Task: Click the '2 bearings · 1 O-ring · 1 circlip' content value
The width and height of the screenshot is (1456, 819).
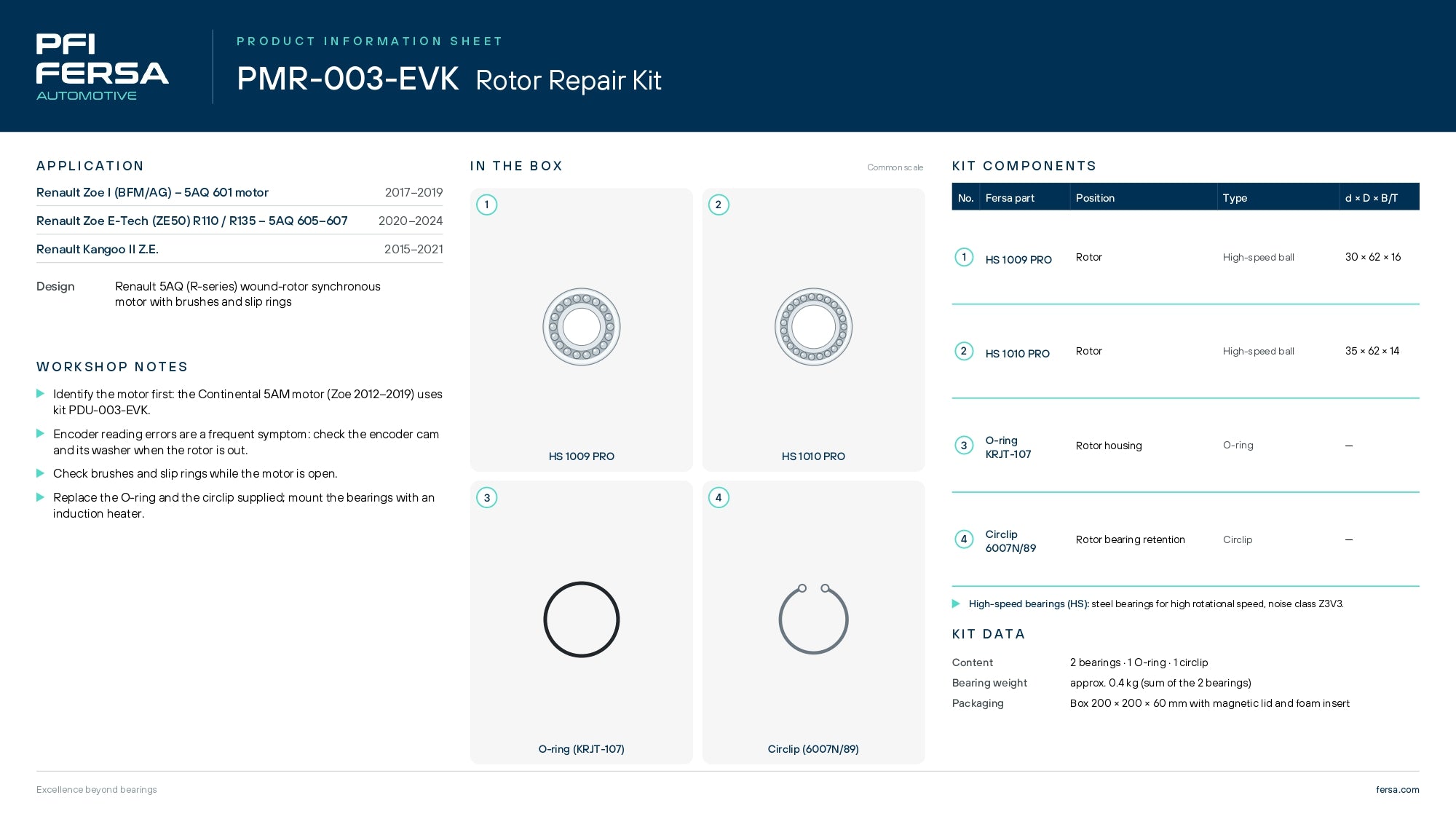Action: click(x=1139, y=662)
